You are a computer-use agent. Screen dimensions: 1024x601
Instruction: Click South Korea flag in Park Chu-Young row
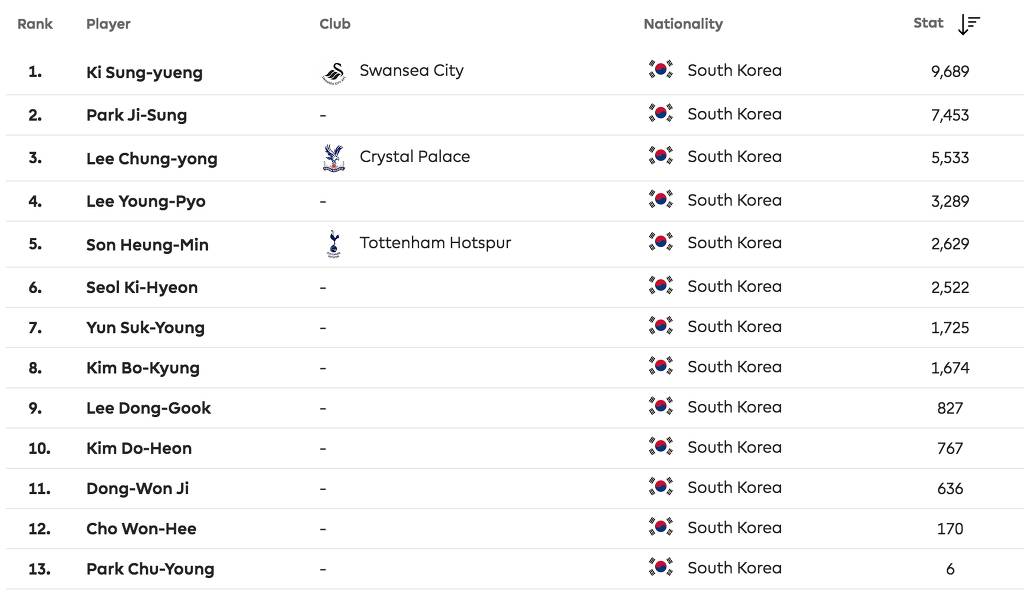coord(660,568)
